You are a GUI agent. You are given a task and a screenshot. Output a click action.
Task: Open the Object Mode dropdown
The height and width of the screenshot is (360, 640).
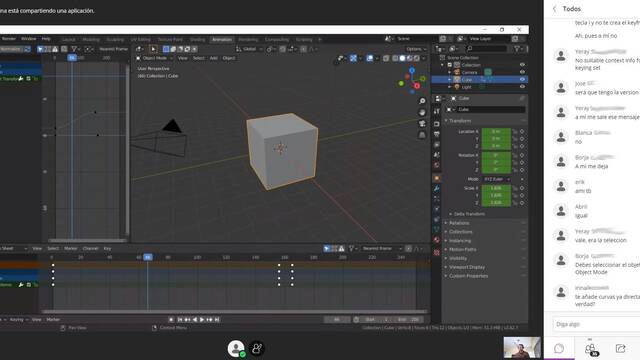pos(155,58)
